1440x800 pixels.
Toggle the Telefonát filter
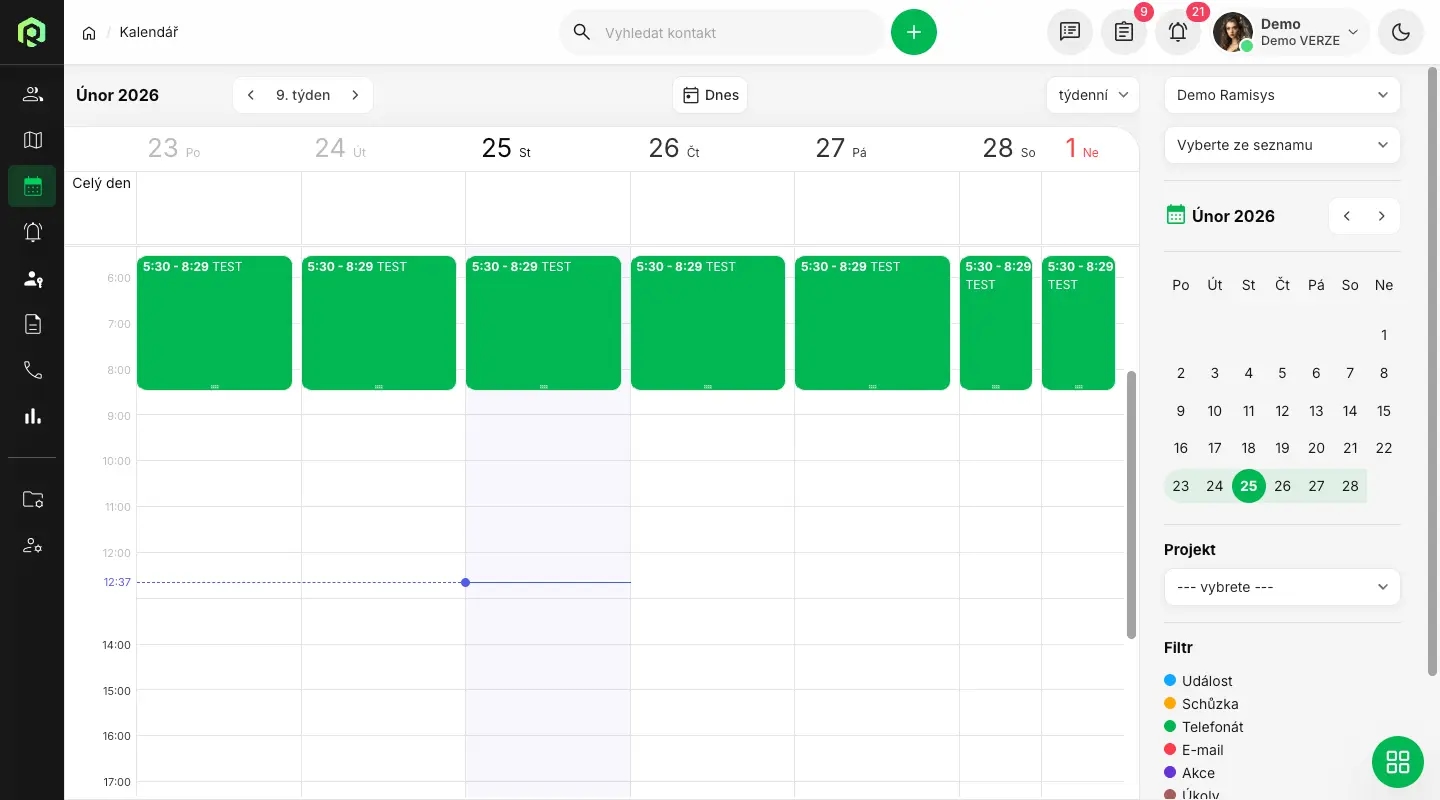click(x=1212, y=727)
